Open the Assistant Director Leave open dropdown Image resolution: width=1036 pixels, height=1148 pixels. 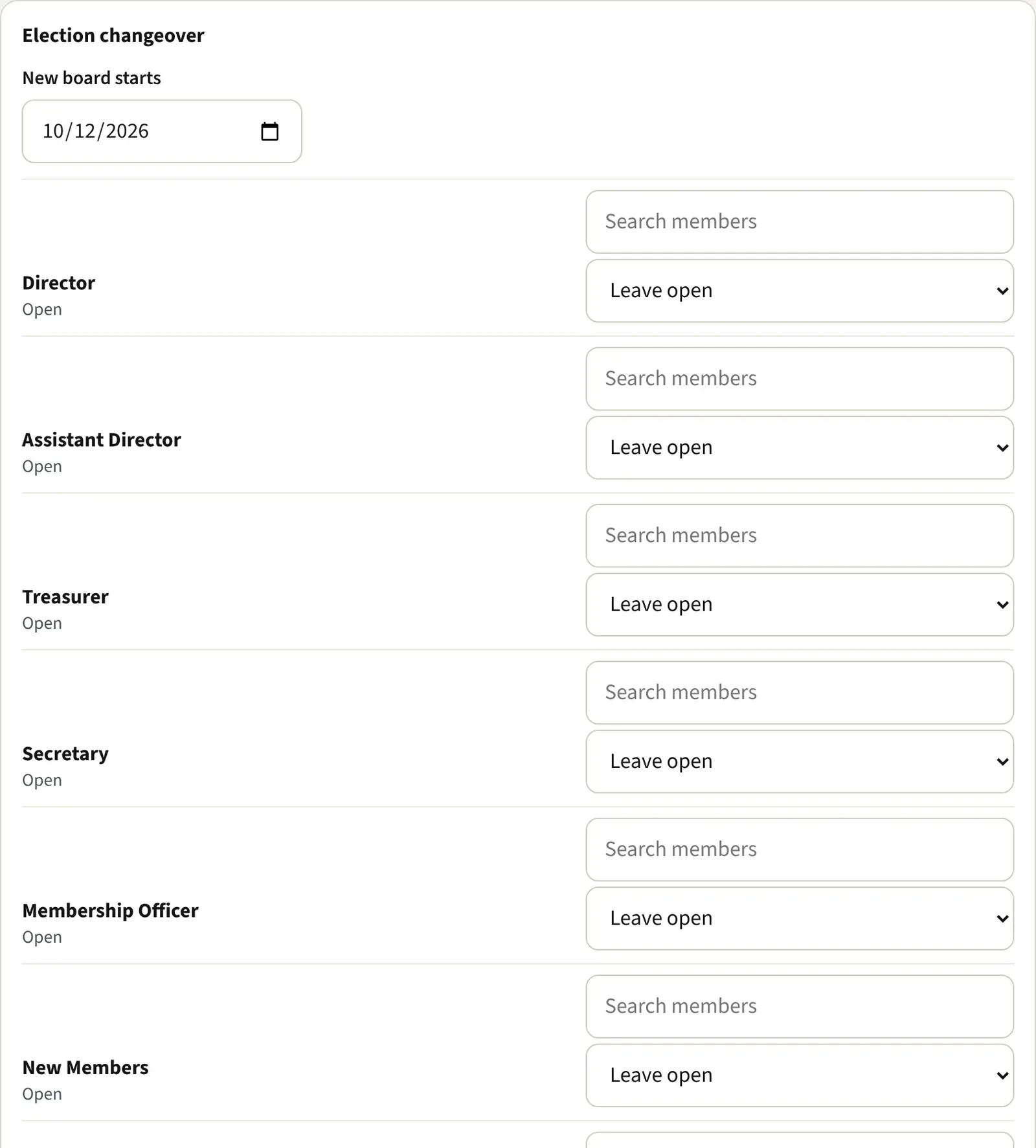tap(800, 447)
